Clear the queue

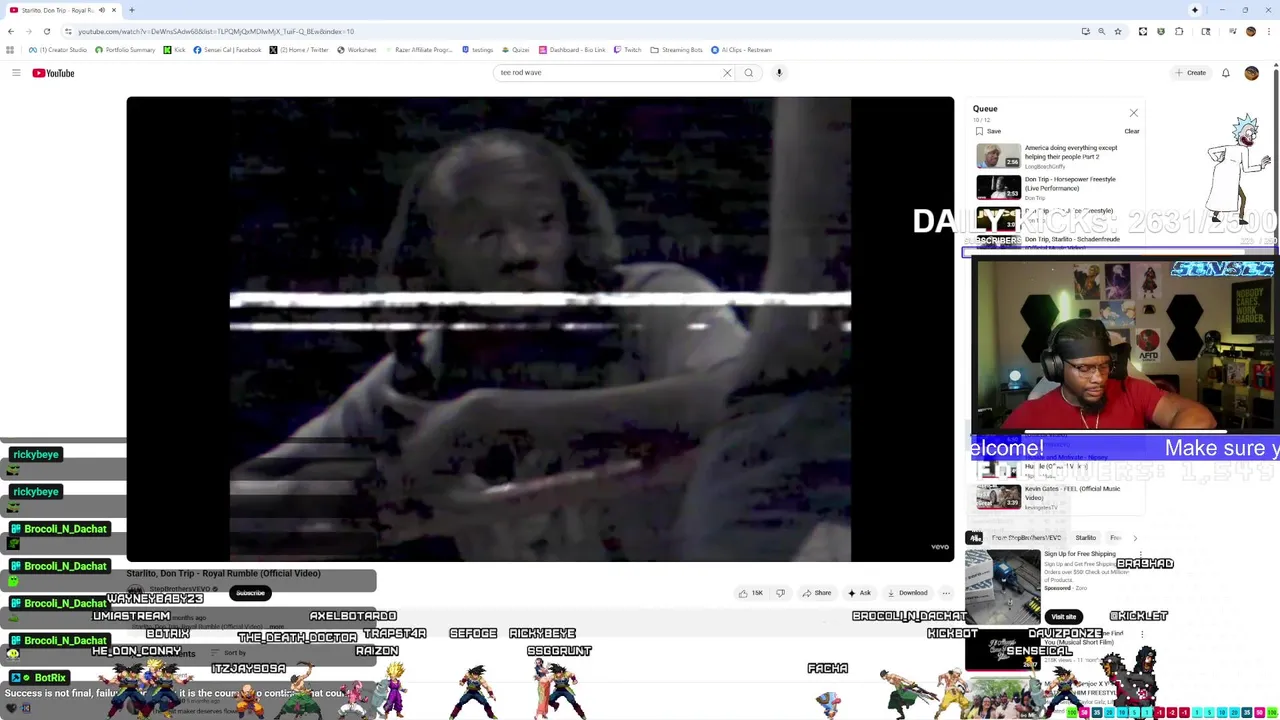[x=1131, y=131]
